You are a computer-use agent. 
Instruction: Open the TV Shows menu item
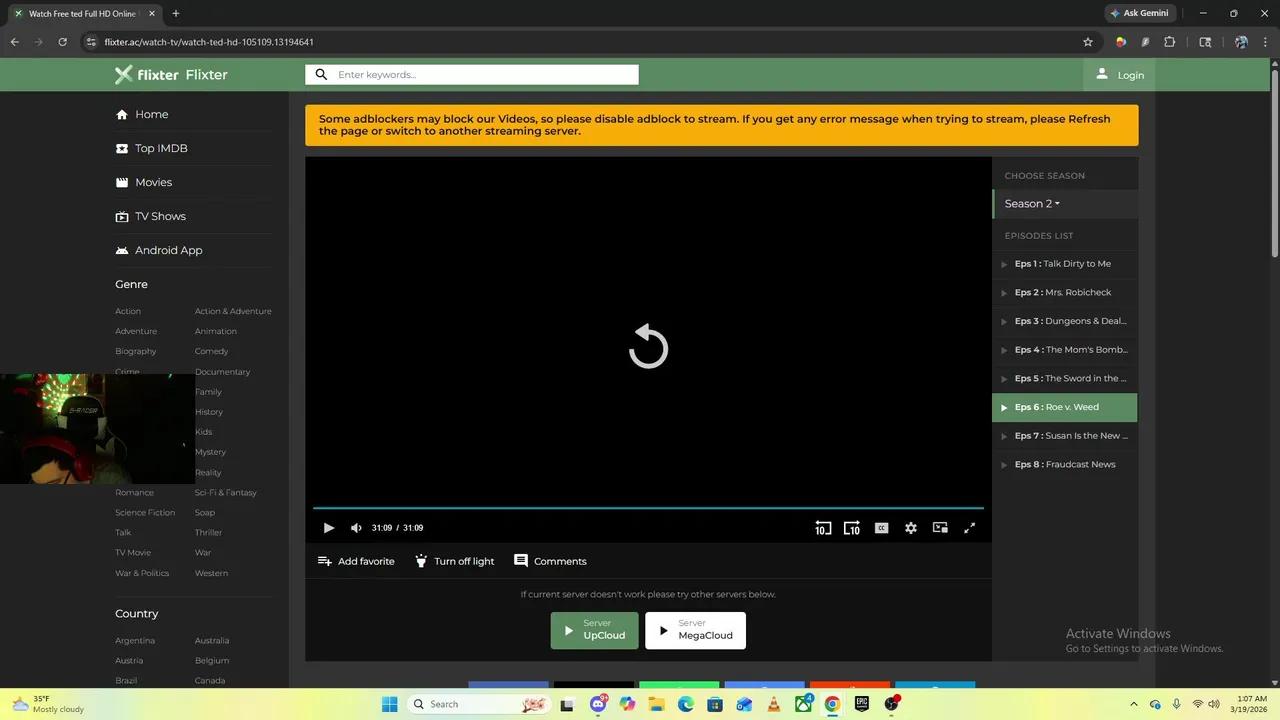[160, 216]
